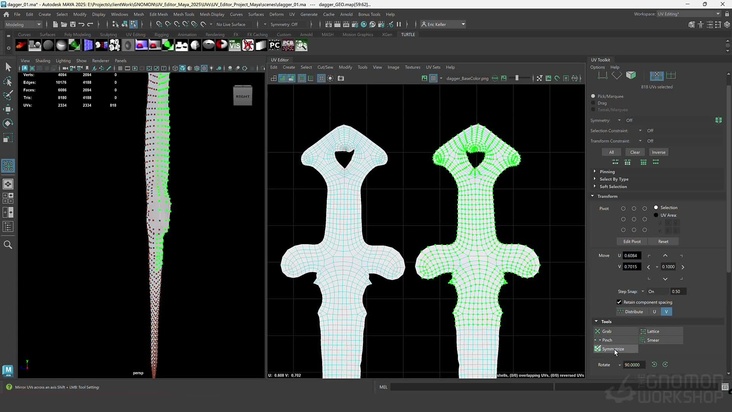The width and height of the screenshot is (732, 412).
Task: Select UV shell mode cube icon in UV Toolkit
Action: click(x=631, y=75)
